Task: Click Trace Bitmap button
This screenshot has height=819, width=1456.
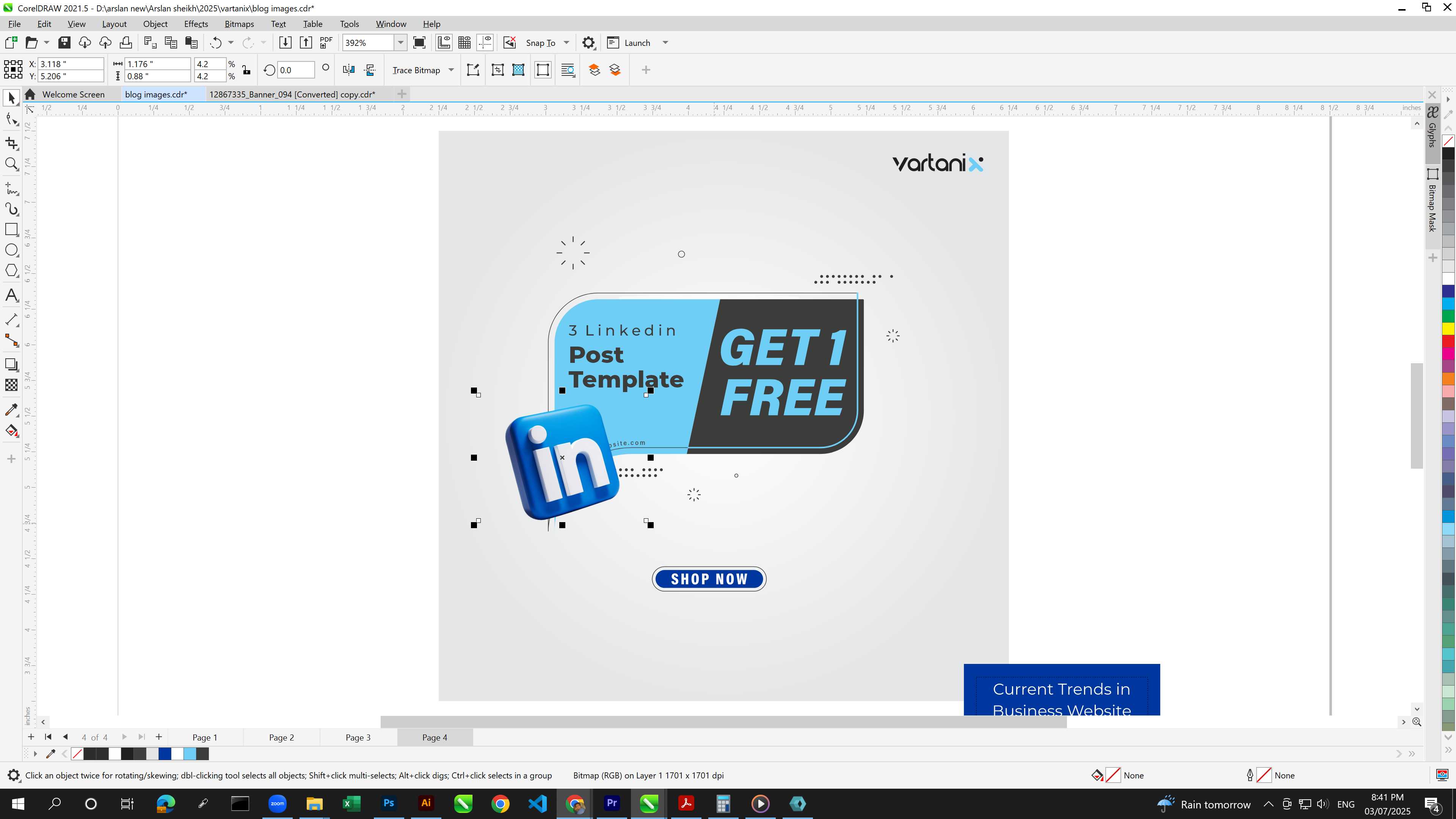Action: pos(416,70)
